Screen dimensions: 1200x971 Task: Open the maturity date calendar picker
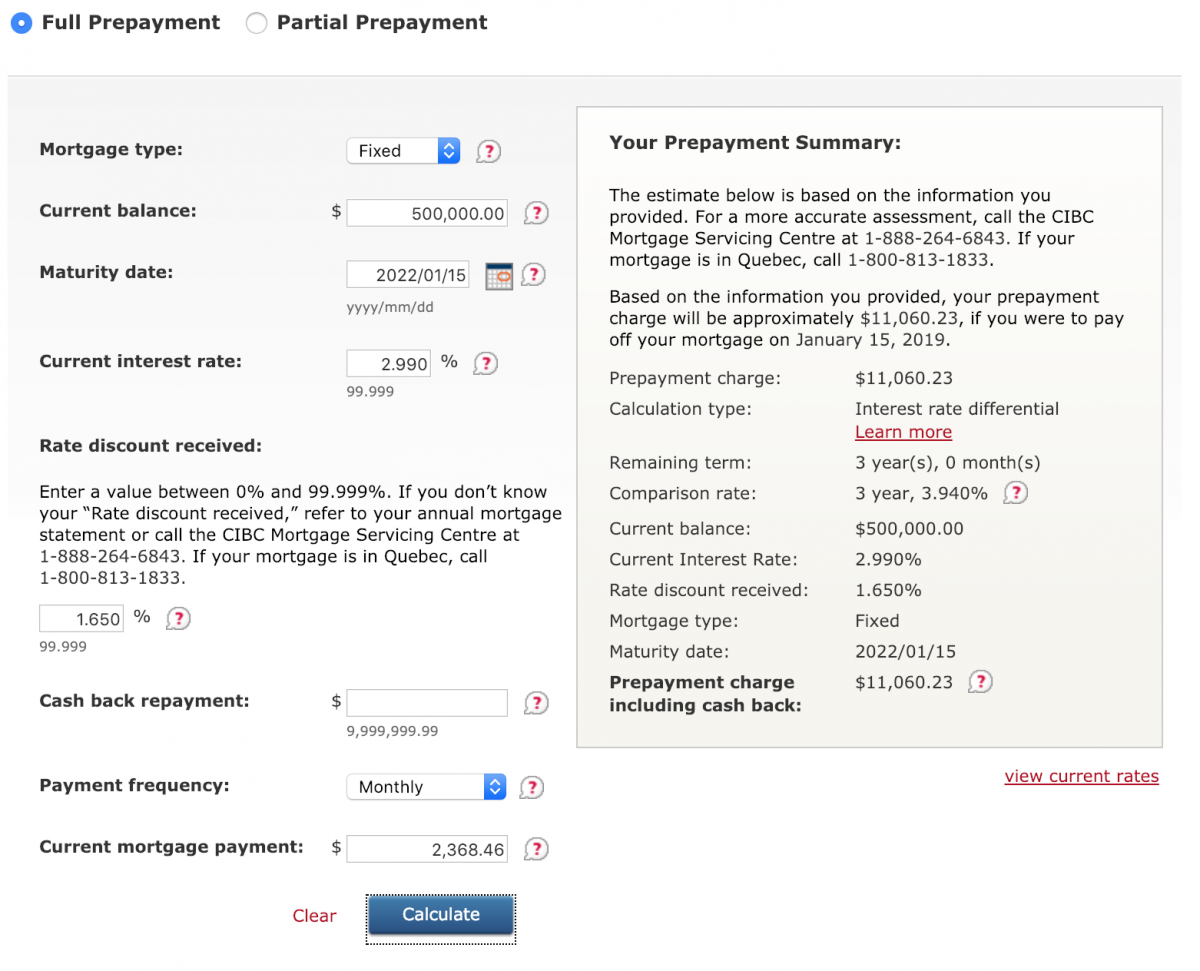coord(497,275)
